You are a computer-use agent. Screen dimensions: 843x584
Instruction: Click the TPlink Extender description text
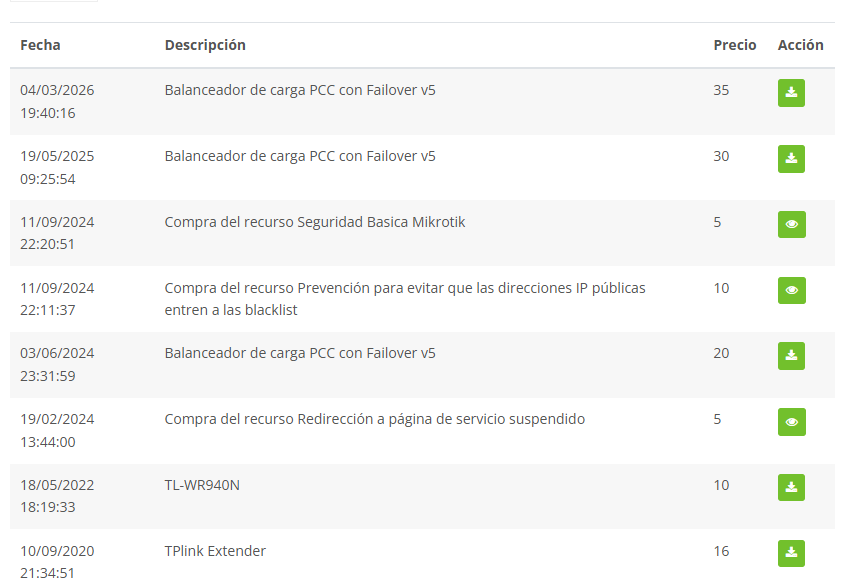pos(215,551)
